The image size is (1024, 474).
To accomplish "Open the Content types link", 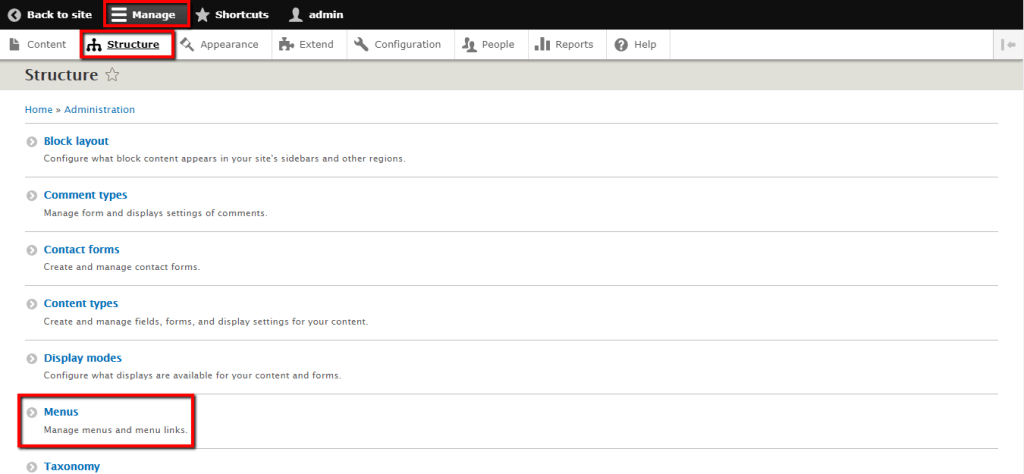I will coord(81,304).
